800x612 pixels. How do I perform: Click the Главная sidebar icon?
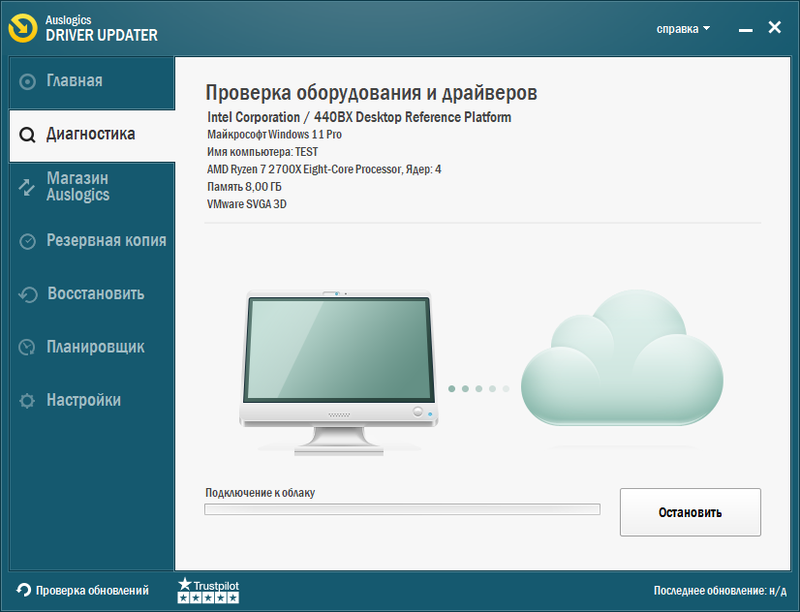pos(27,82)
